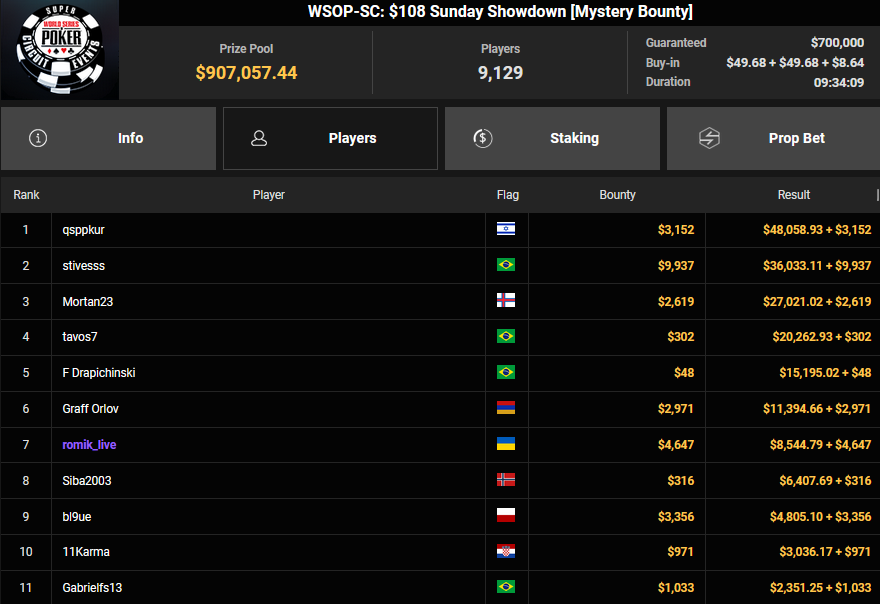Viewport: 880px width, 604px height.
Task: Click the person icon on Players tab
Action: tap(259, 138)
